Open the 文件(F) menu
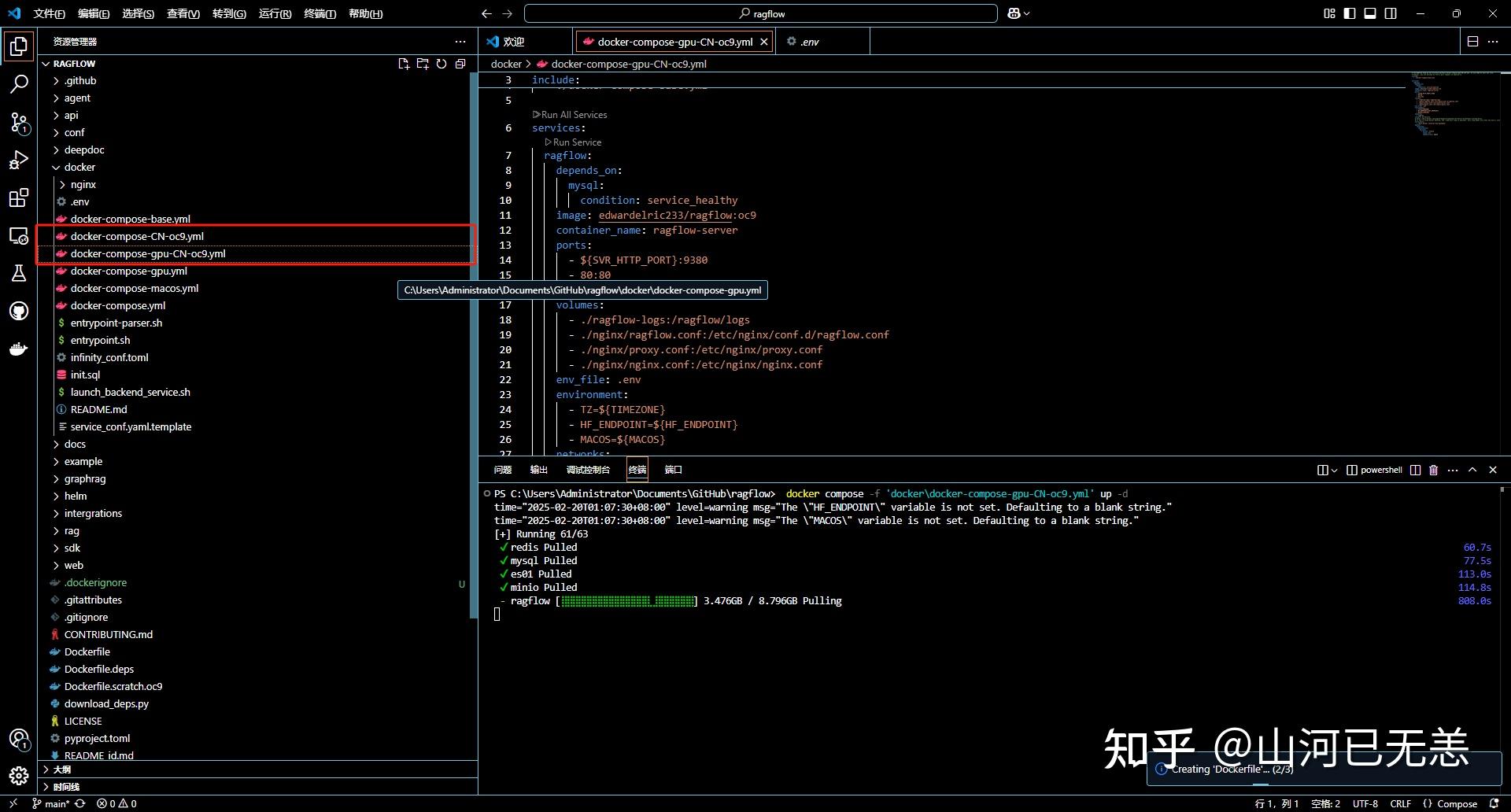Screen dimensions: 1511x812 coord(49,13)
